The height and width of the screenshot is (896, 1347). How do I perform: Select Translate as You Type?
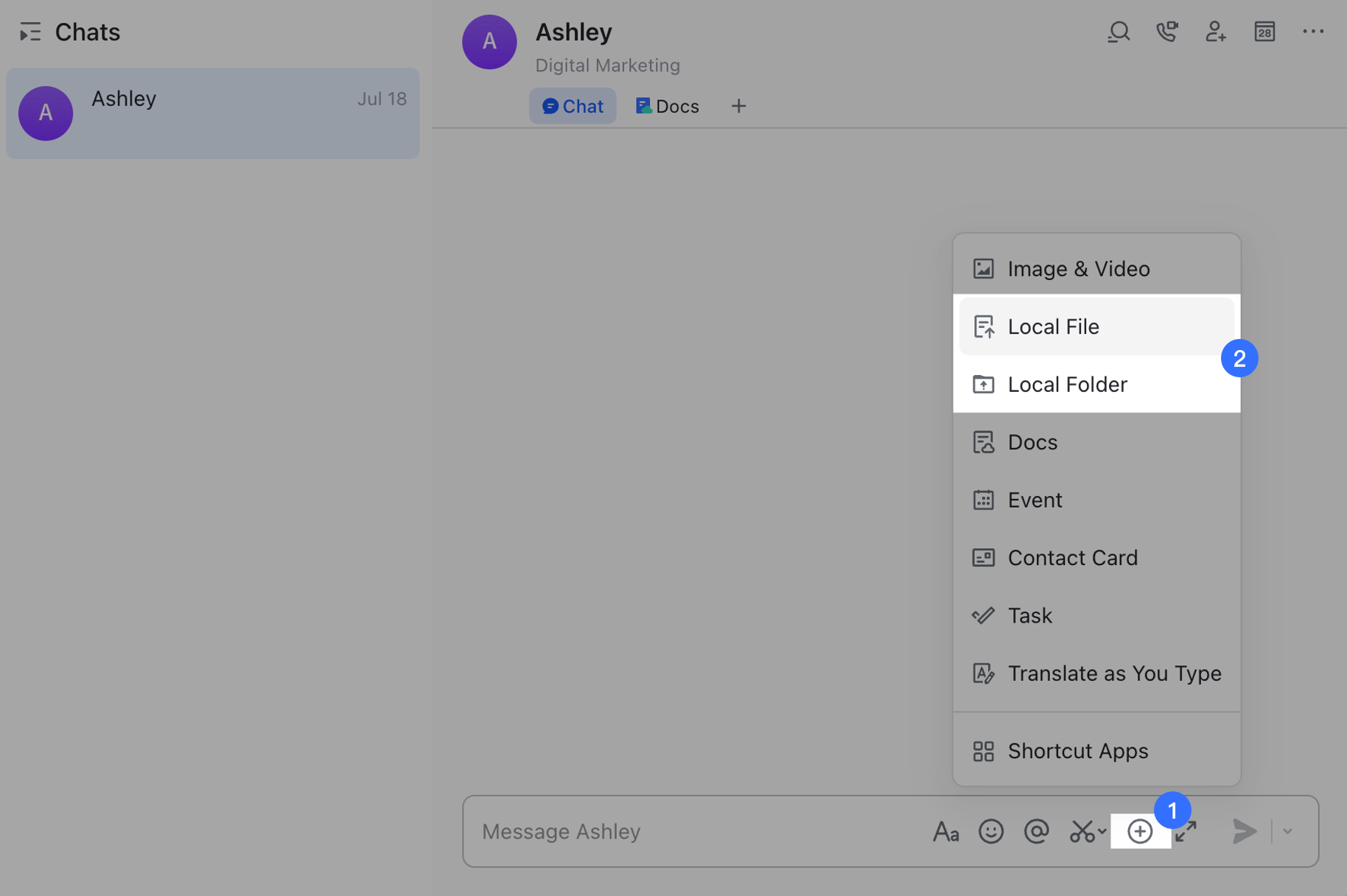[1114, 673]
